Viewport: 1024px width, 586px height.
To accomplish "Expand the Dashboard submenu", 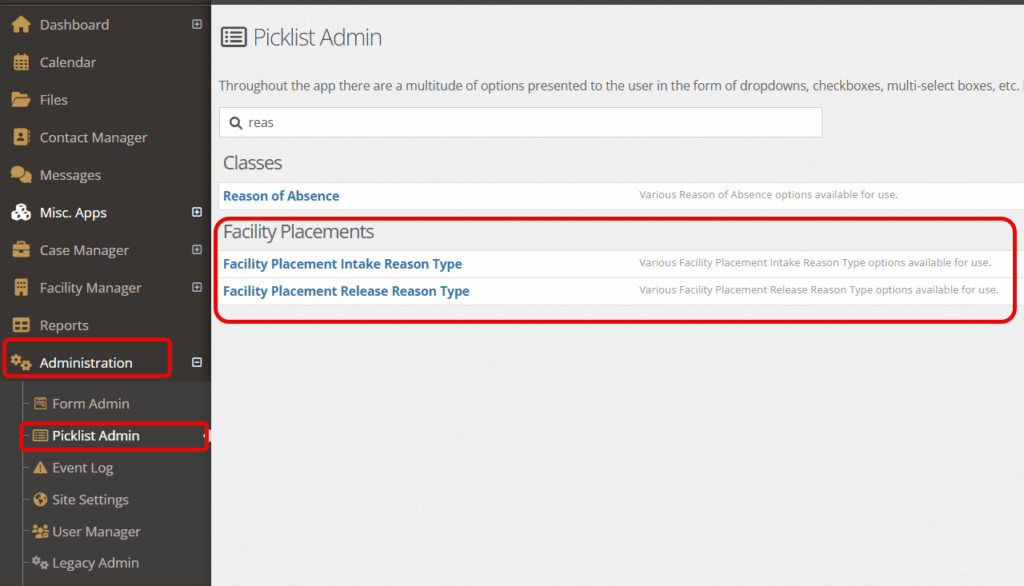I will 197,24.
